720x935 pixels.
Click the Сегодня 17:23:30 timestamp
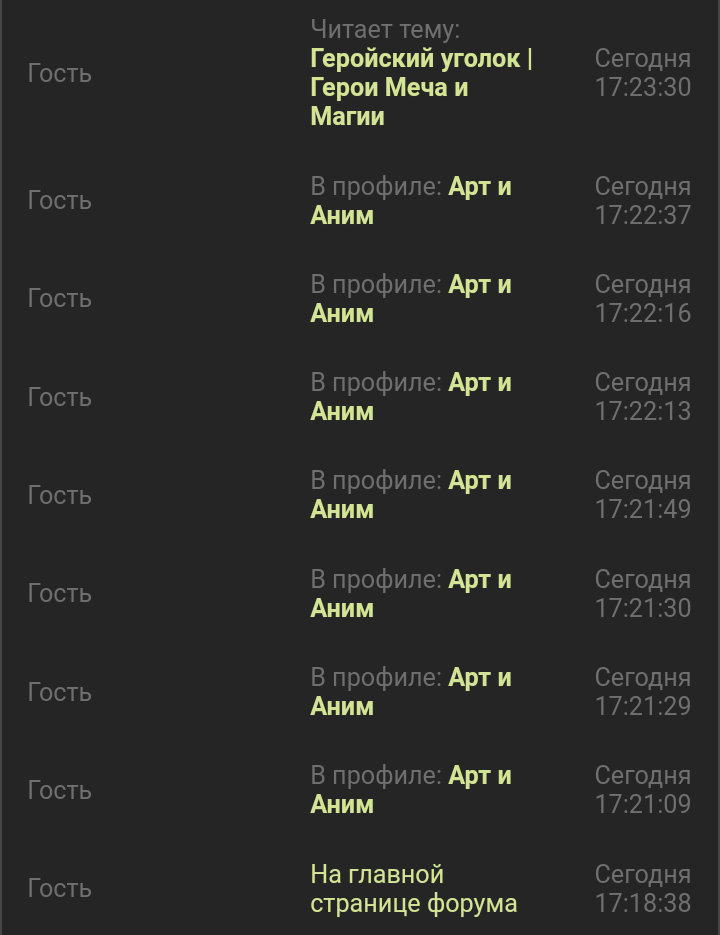642,73
